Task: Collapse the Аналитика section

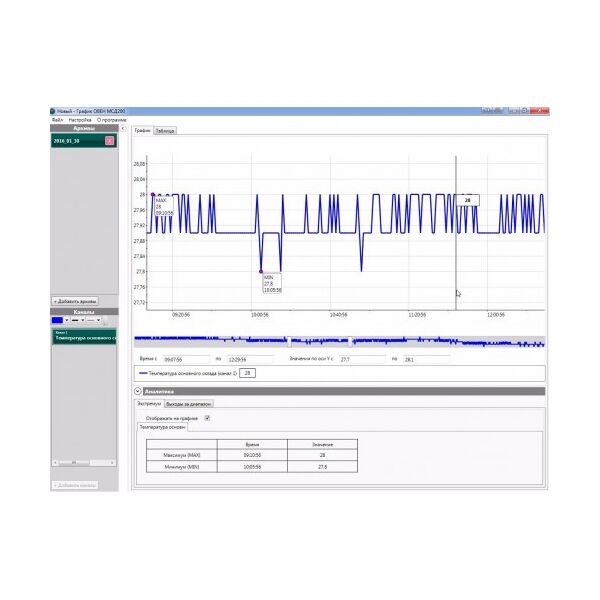Action: click(x=138, y=392)
